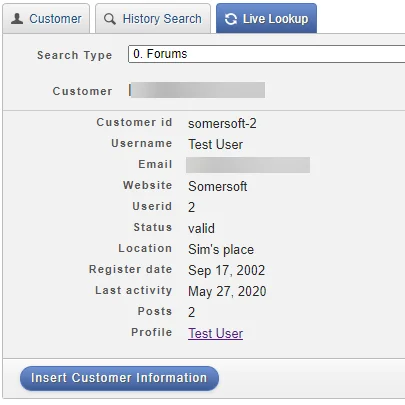Screen dimensions: 405x405
Task: Click the valid status value
Action: (201, 228)
